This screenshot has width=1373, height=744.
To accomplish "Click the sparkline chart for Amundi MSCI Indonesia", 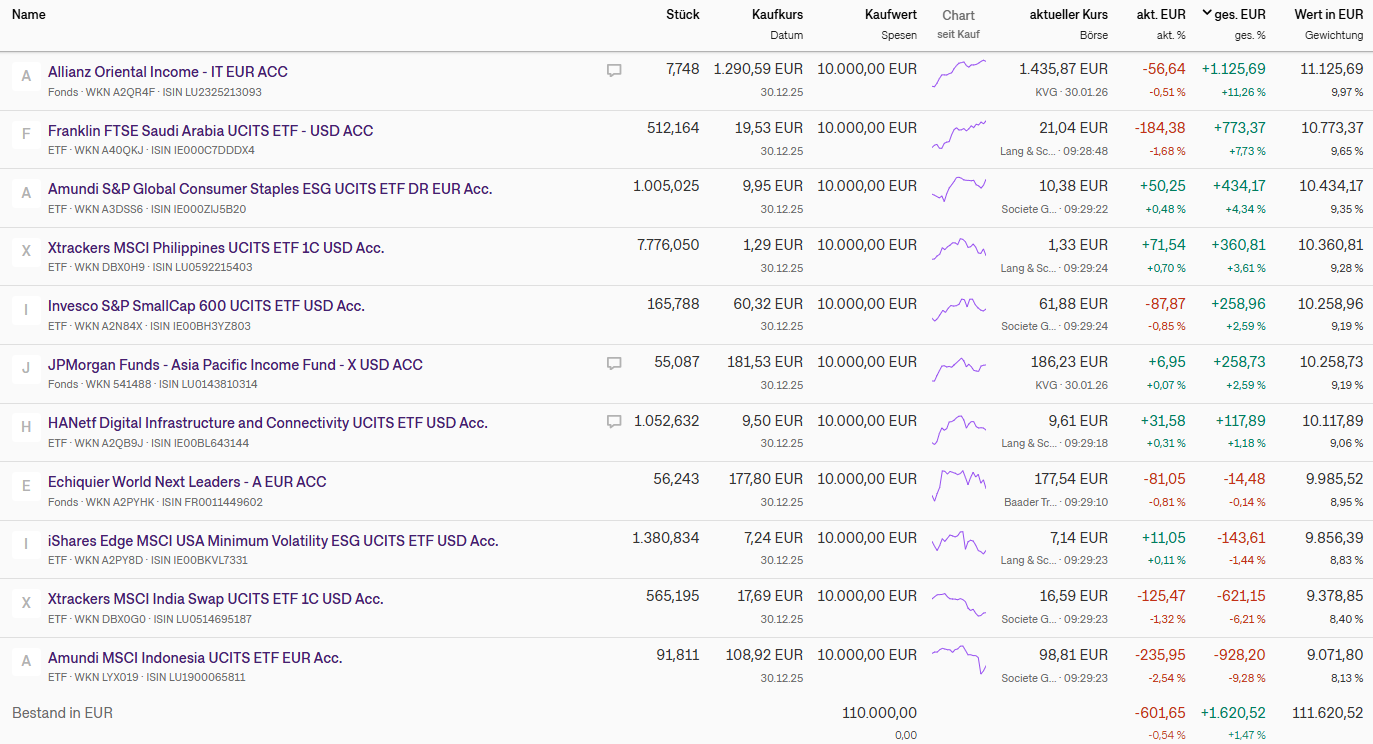I will (x=959, y=658).
